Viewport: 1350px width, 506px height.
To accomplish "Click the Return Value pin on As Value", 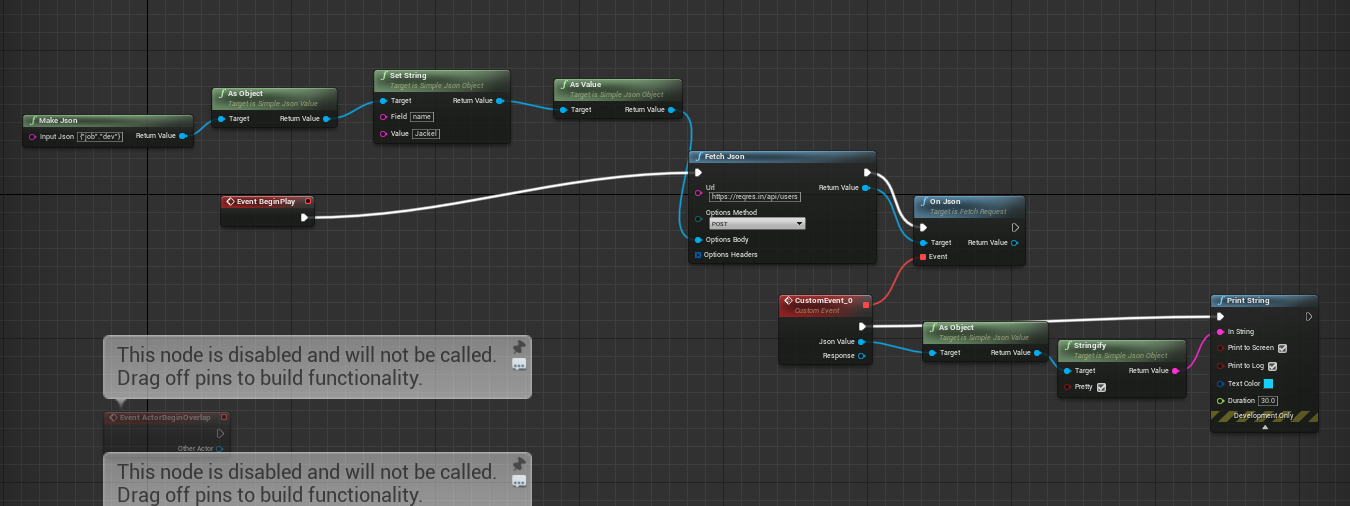I will click(x=672, y=110).
